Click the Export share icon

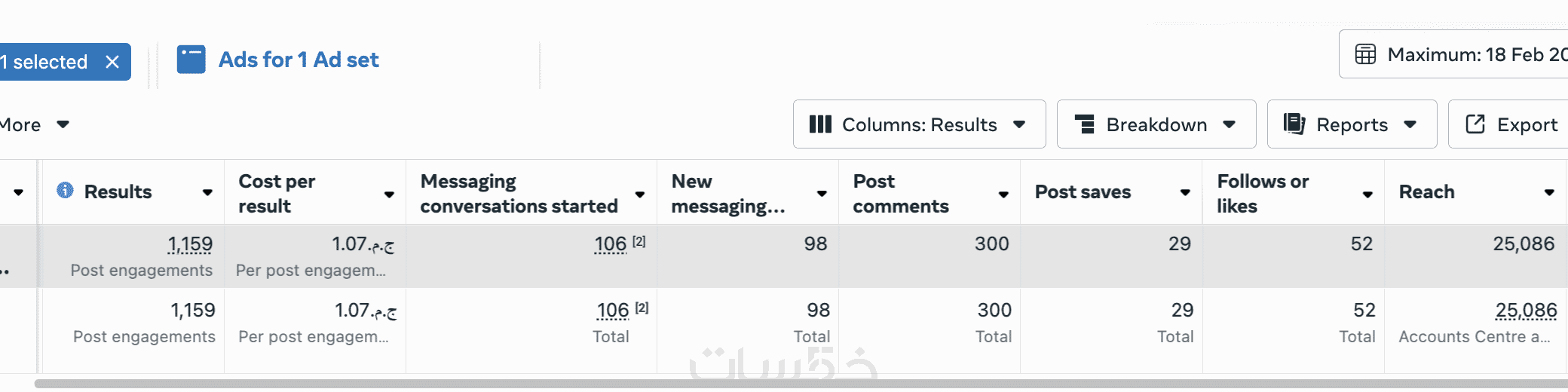[x=1475, y=124]
